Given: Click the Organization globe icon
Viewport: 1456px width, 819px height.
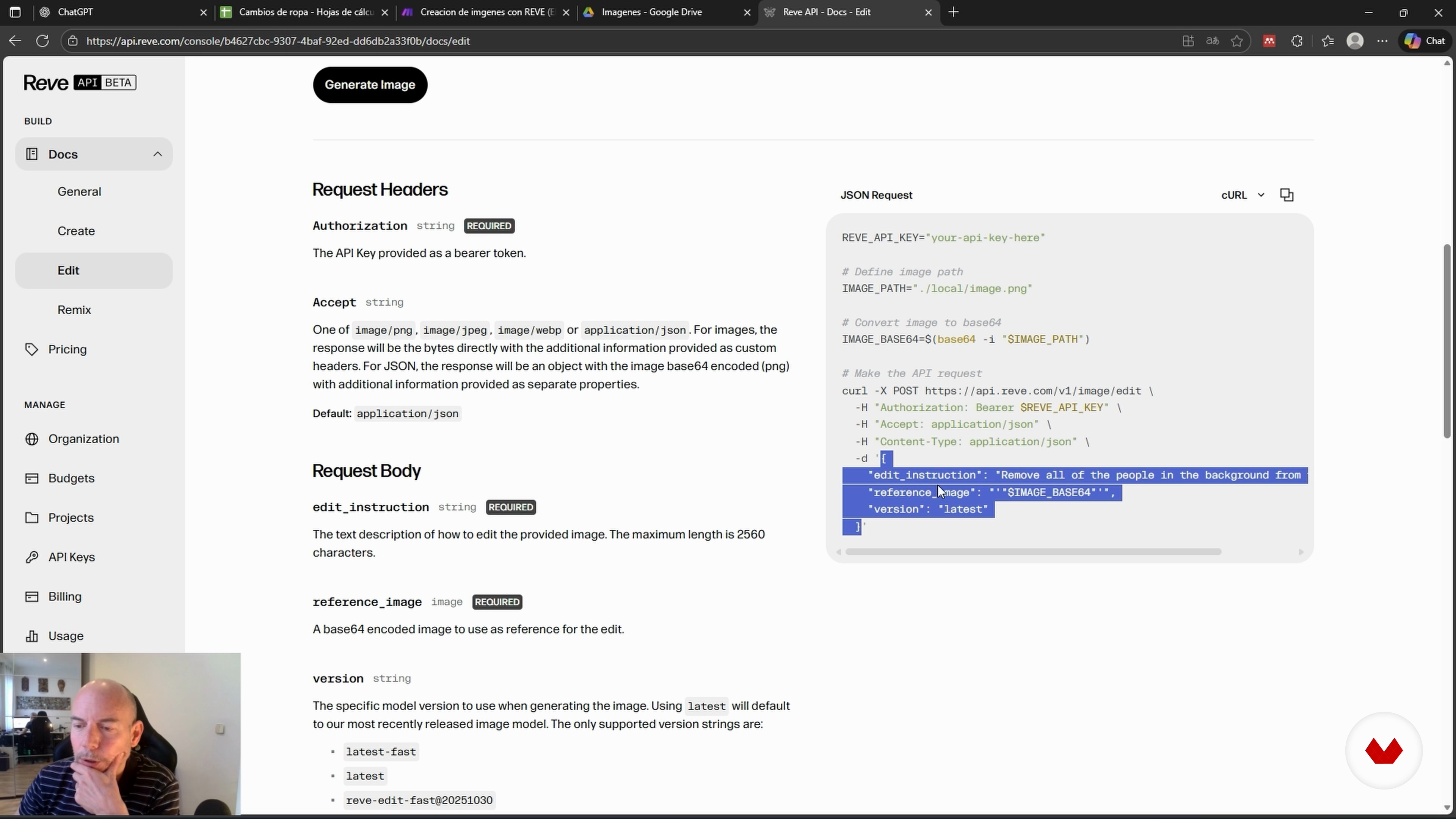Looking at the screenshot, I should point(32,439).
